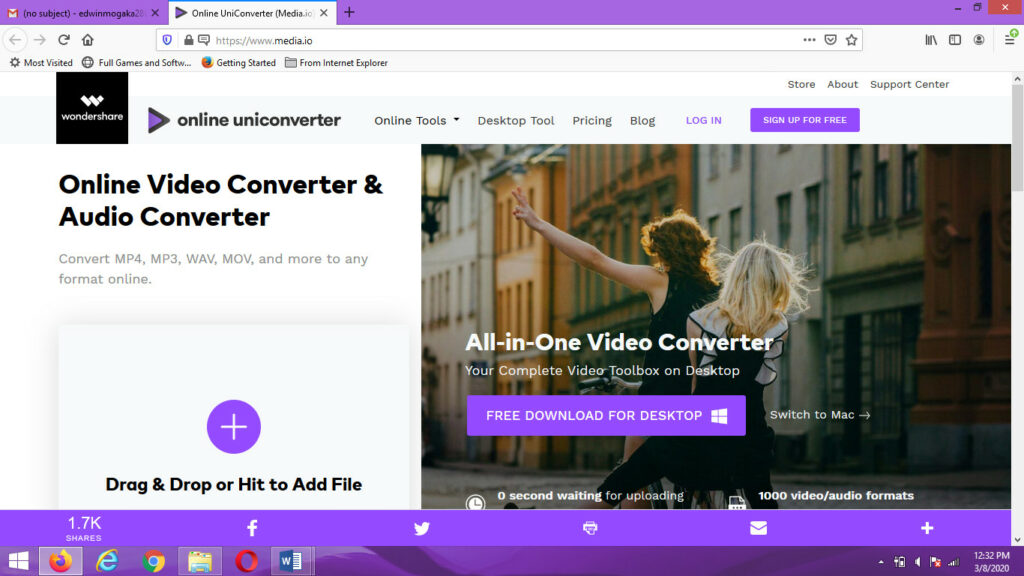The width and height of the screenshot is (1024, 576).
Task: Click the print icon in share bar
Action: [590, 528]
